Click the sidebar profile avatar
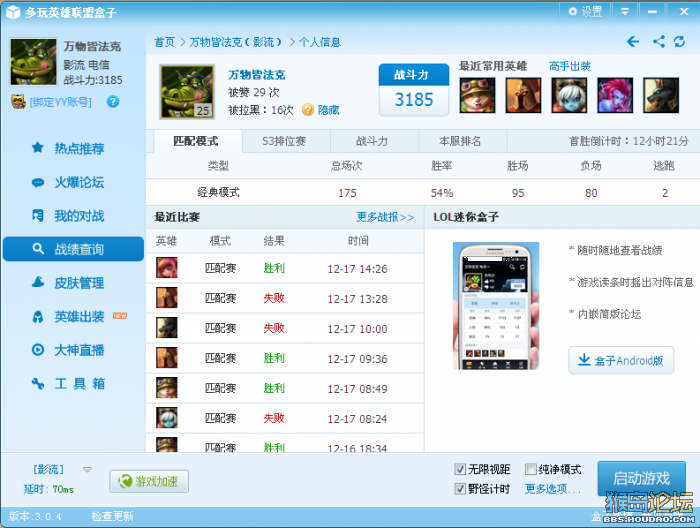This screenshot has width=700, height=528. [33, 62]
